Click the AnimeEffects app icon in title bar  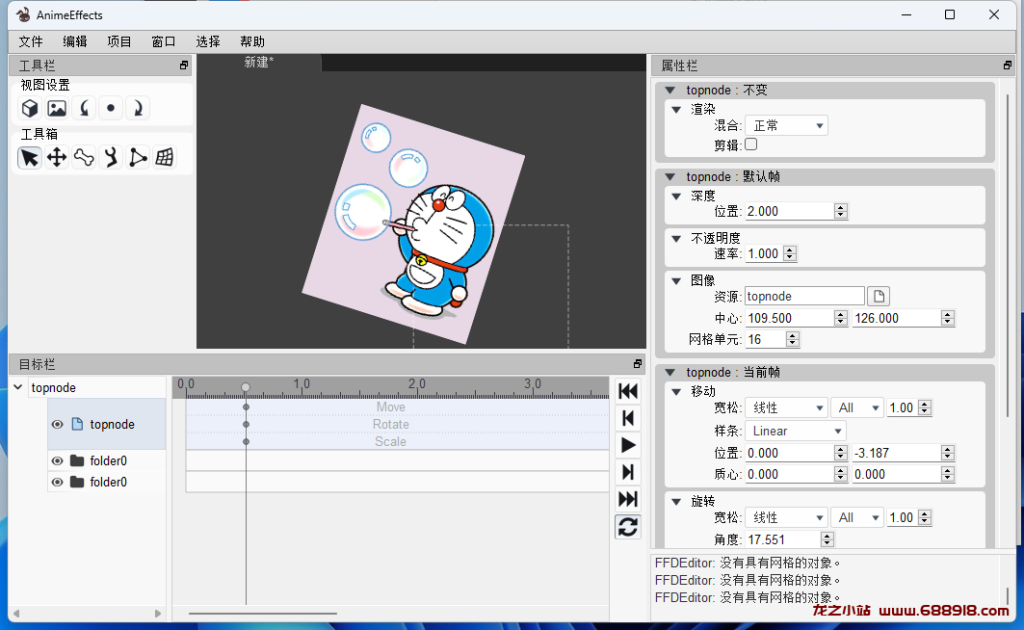23,14
